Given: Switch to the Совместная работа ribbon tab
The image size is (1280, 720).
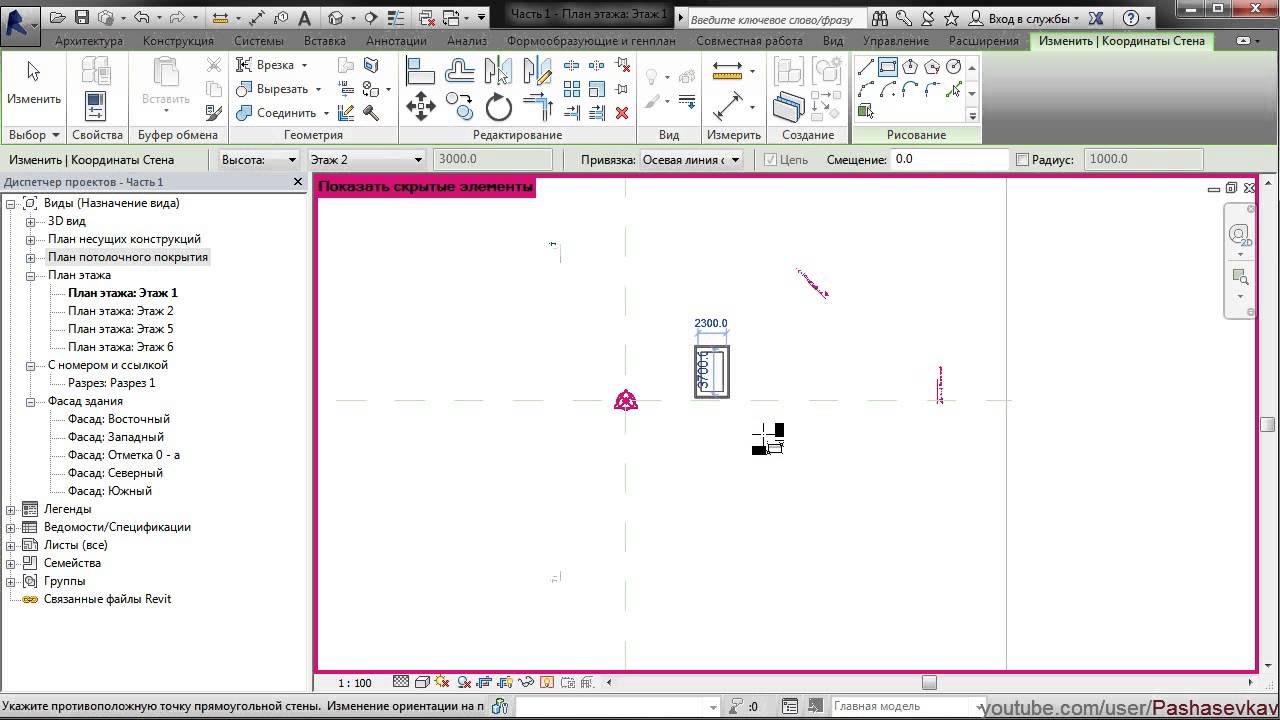Looking at the screenshot, I should (x=749, y=41).
